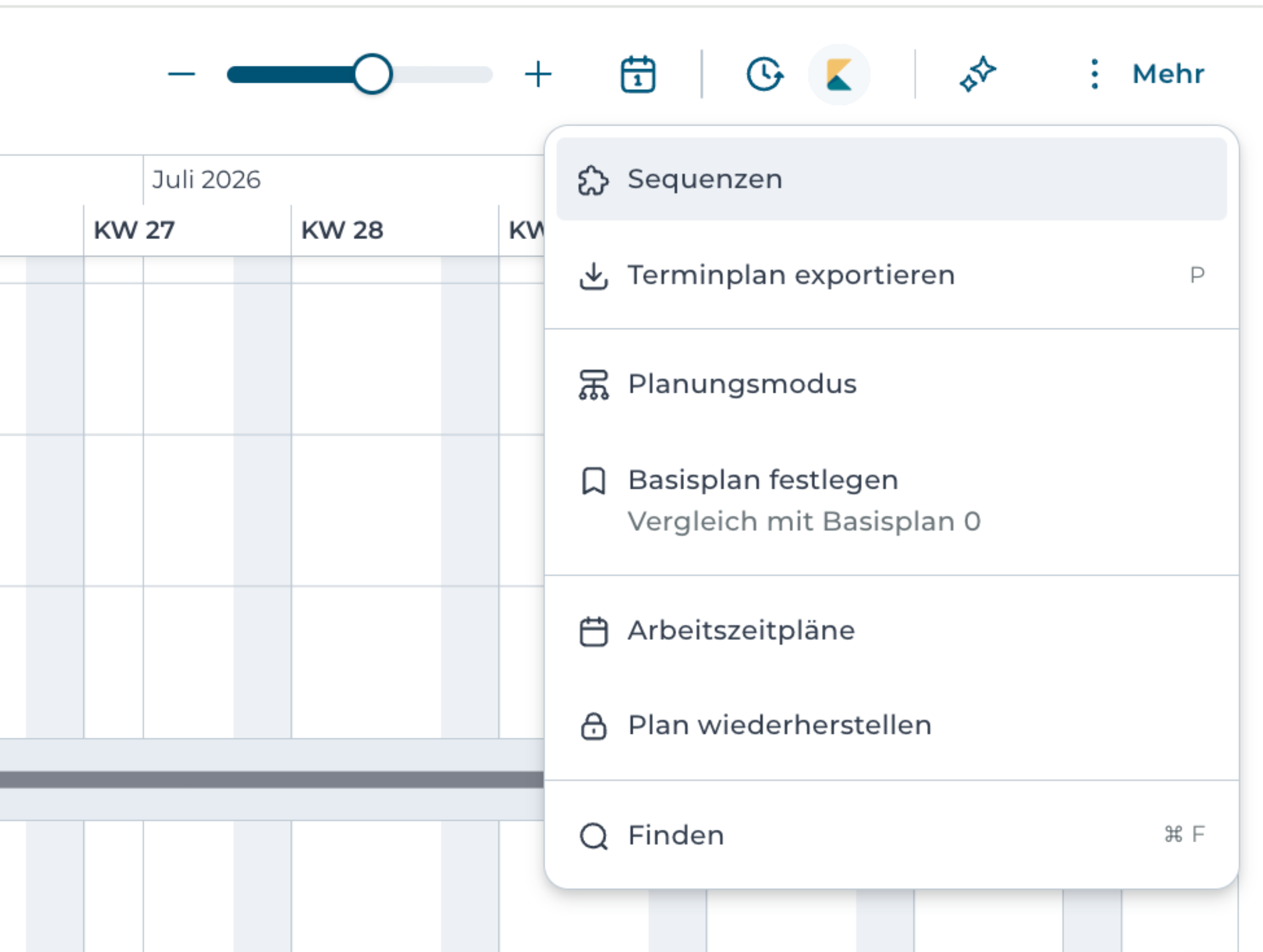1263x952 pixels.
Task: Click the dark gray timeline bar
Action: click(x=272, y=779)
